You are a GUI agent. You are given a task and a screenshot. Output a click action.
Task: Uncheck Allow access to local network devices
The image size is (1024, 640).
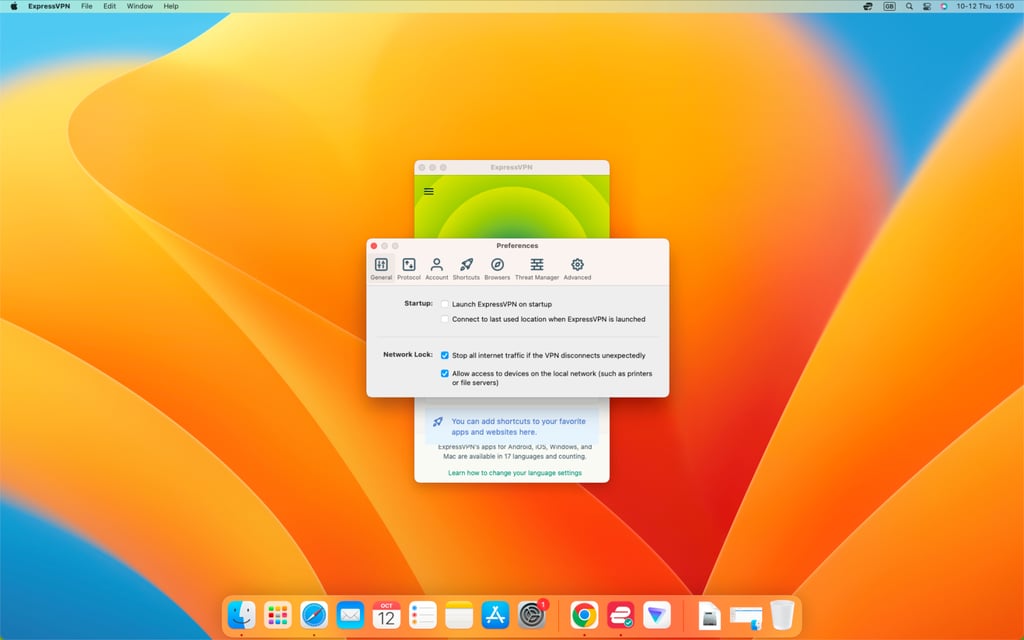click(x=445, y=374)
